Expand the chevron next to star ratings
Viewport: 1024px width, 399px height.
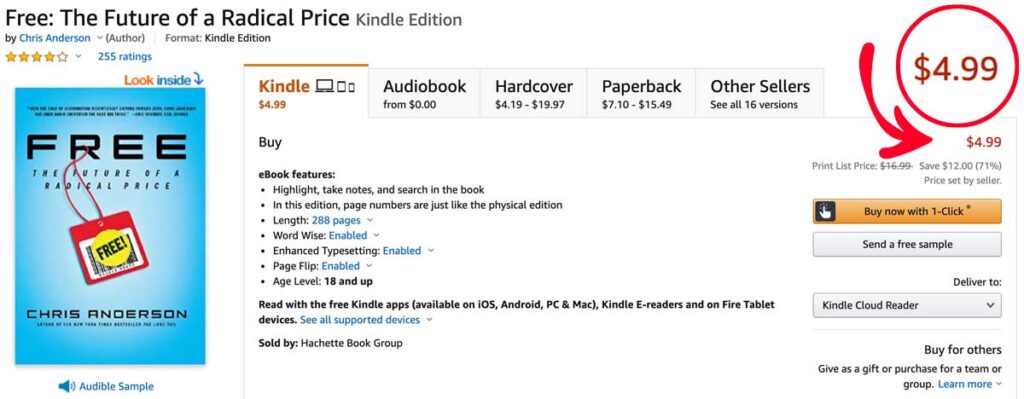coord(78,56)
